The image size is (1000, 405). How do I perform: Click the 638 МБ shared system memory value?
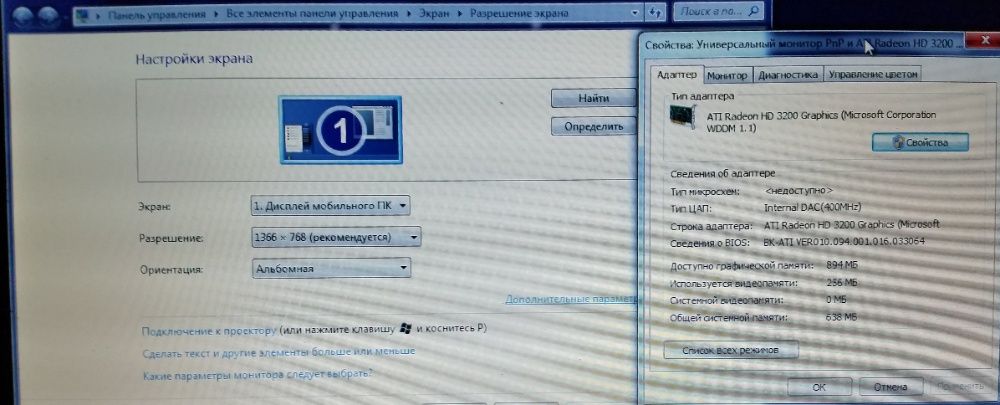[x=841, y=317]
